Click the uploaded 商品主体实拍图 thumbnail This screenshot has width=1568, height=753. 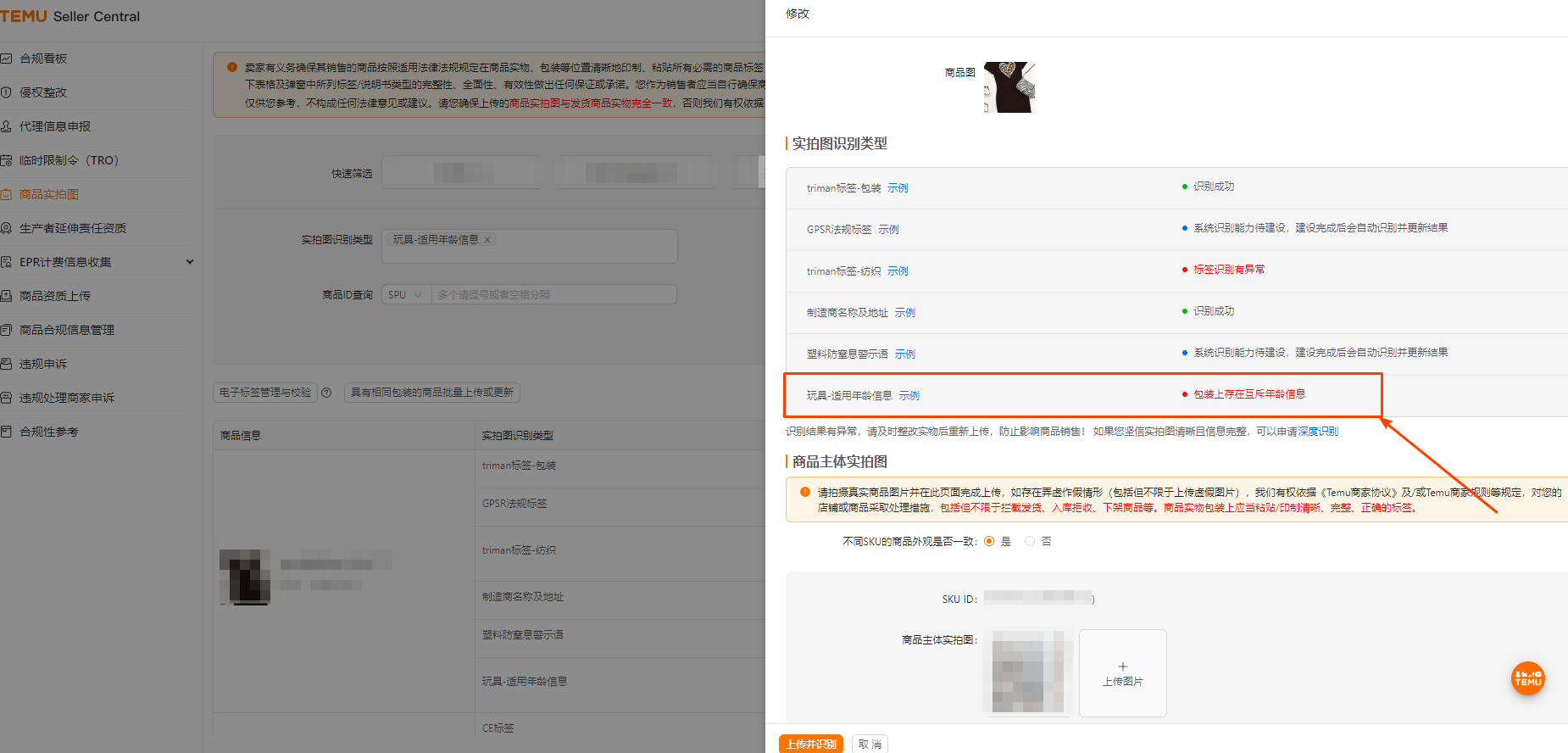(1027, 672)
